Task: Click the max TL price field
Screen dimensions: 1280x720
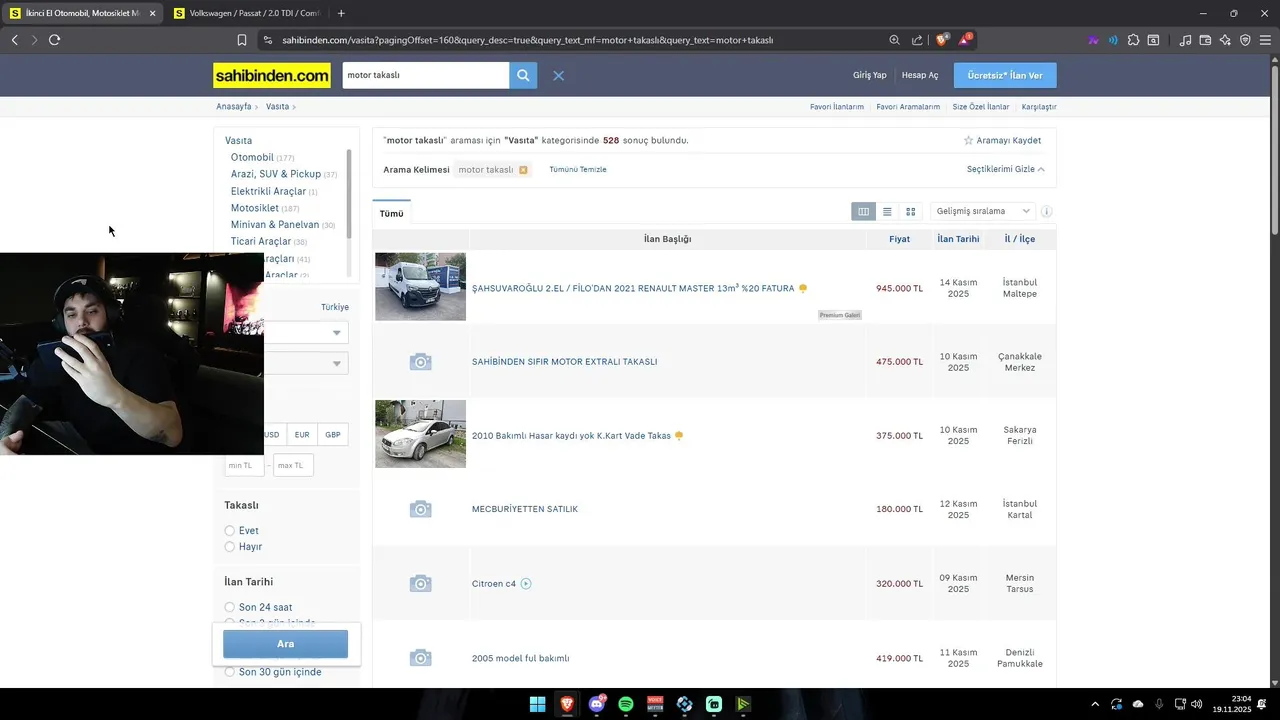Action: (294, 465)
